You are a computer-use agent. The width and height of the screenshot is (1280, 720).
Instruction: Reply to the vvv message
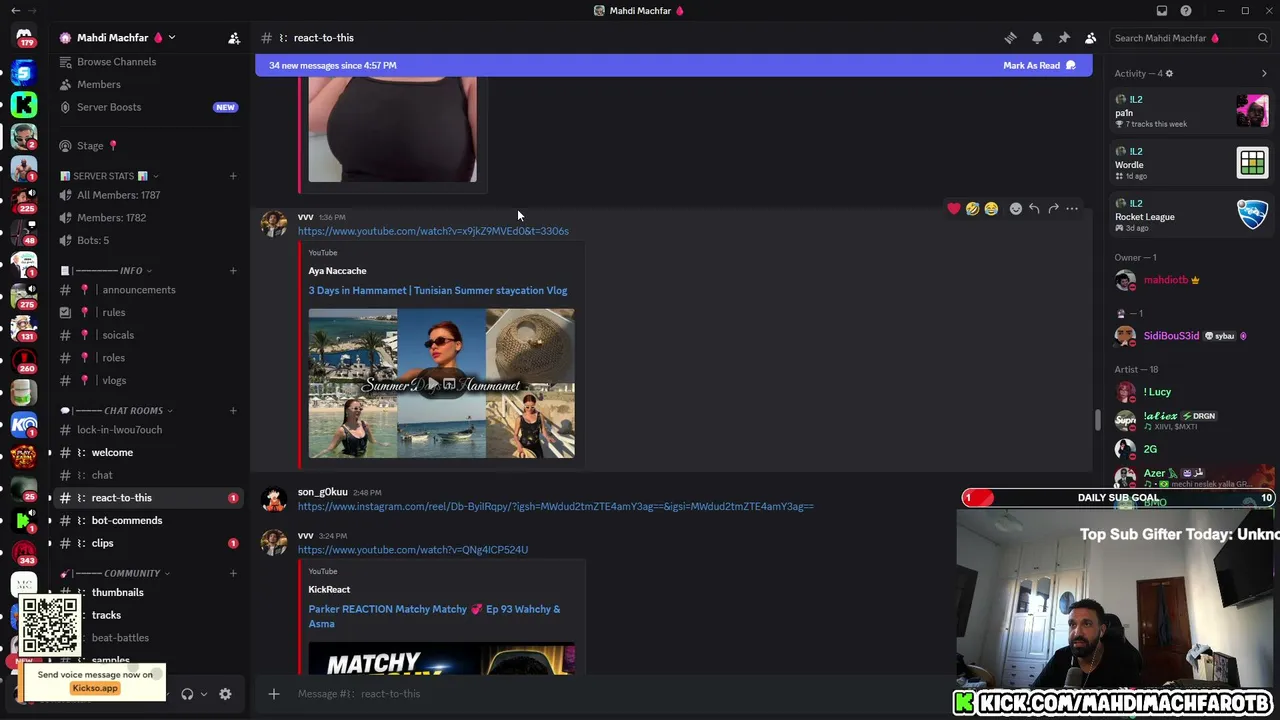point(1034,208)
